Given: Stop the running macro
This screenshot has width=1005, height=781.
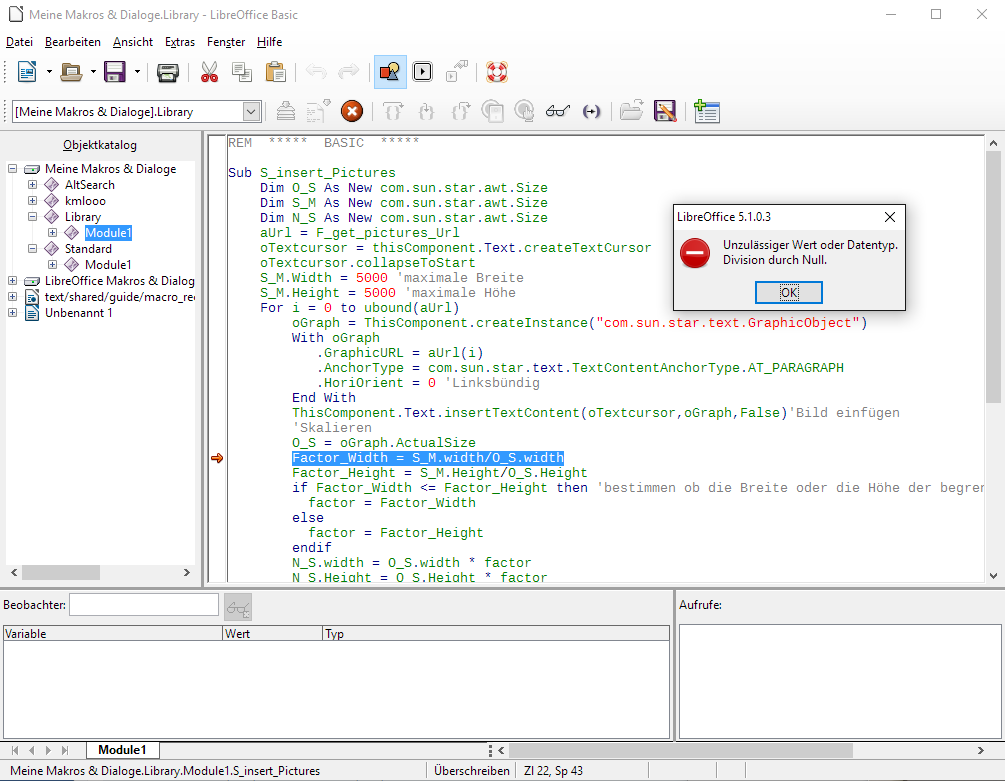Looking at the screenshot, I should 352,111.
